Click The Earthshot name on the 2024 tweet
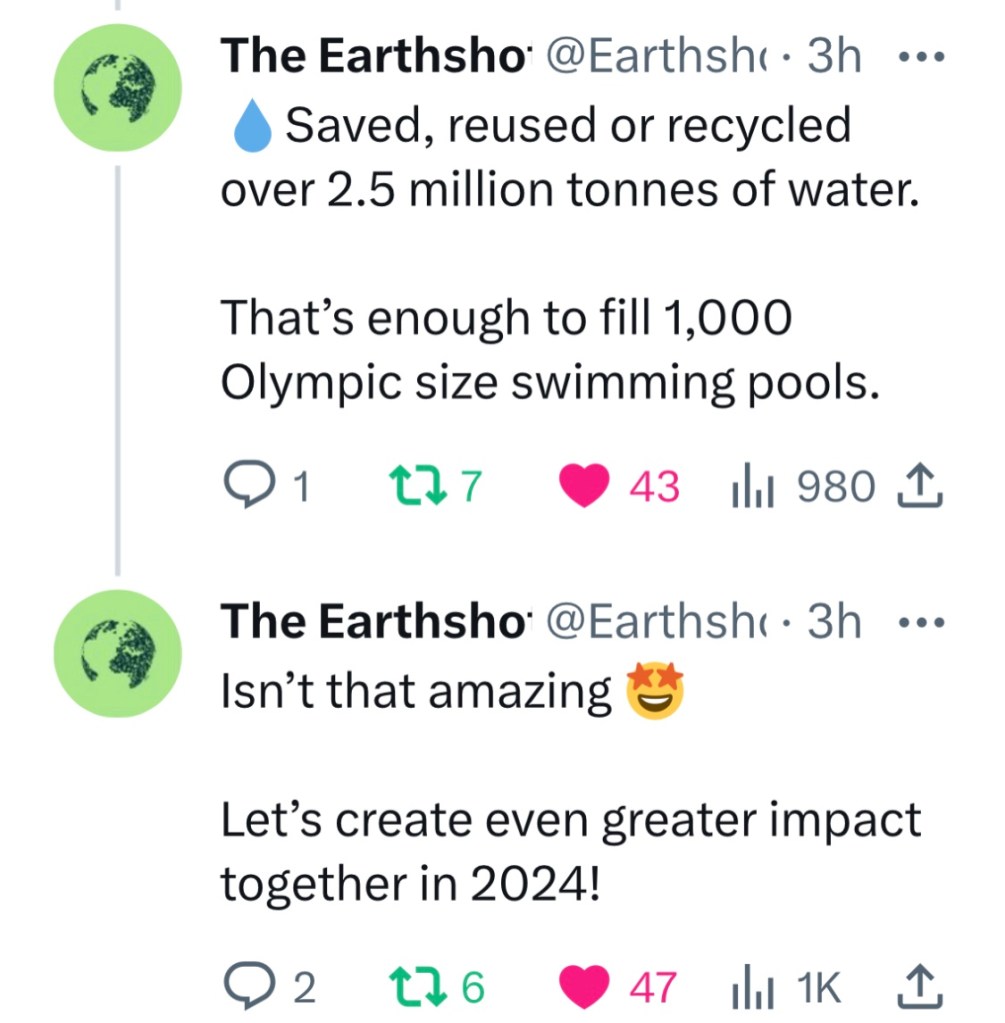The image size is (1005, 1023). click(370, 623)
